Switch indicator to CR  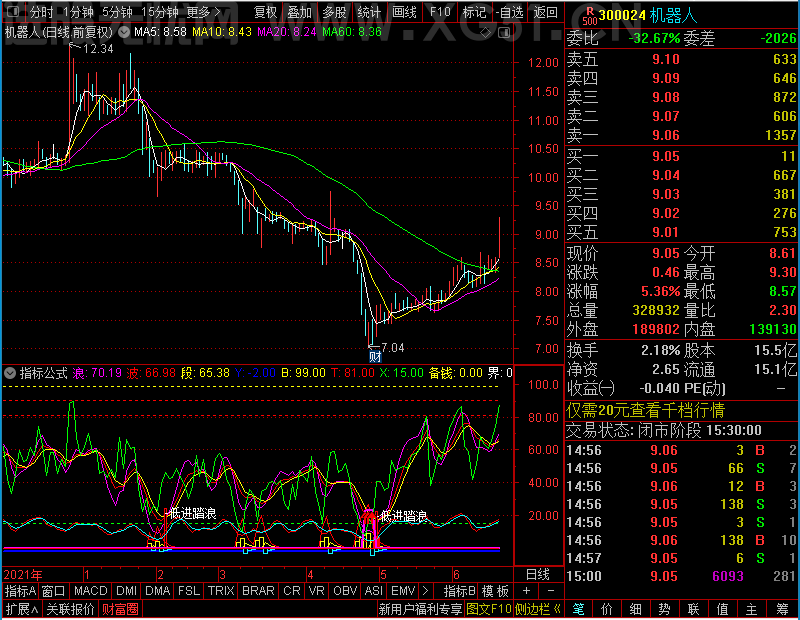point(292,591)
